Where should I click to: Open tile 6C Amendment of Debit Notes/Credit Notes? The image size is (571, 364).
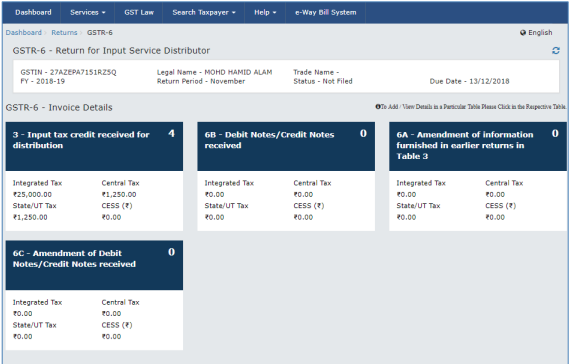[x=94, y=265]
